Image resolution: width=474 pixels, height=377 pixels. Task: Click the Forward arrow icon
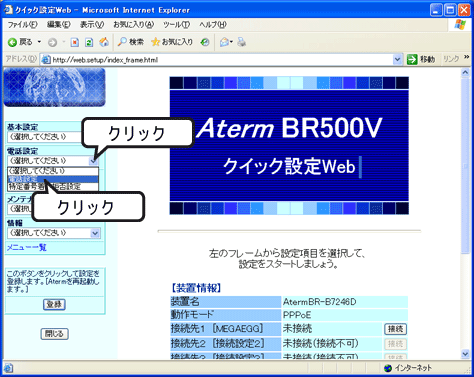pos(52,42)
